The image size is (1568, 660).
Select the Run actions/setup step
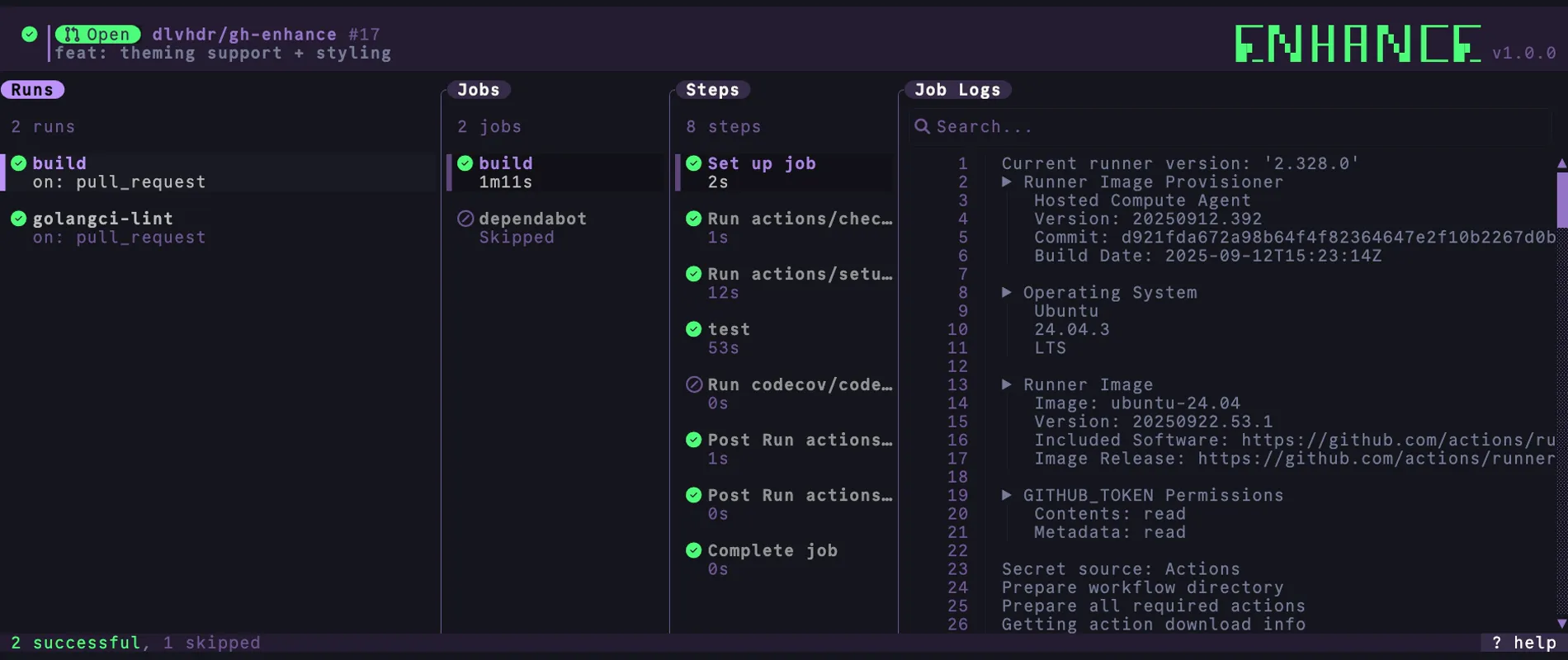click(799, 274)
